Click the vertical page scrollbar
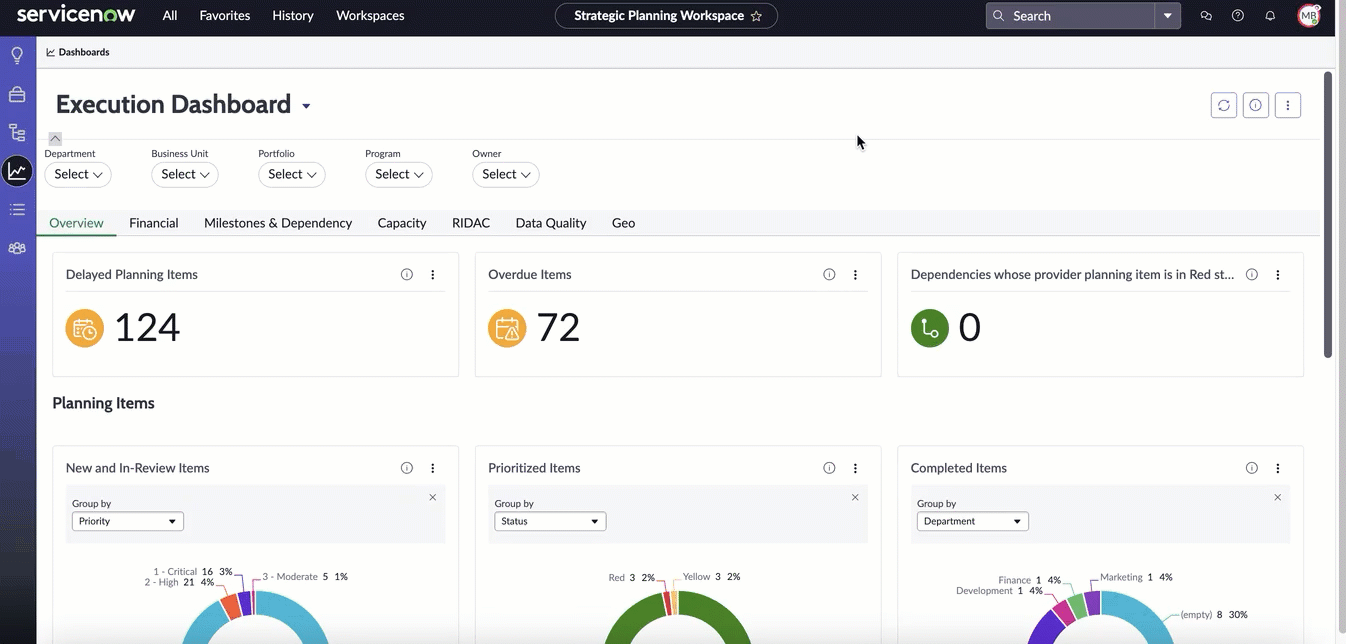 point(1328,214)
